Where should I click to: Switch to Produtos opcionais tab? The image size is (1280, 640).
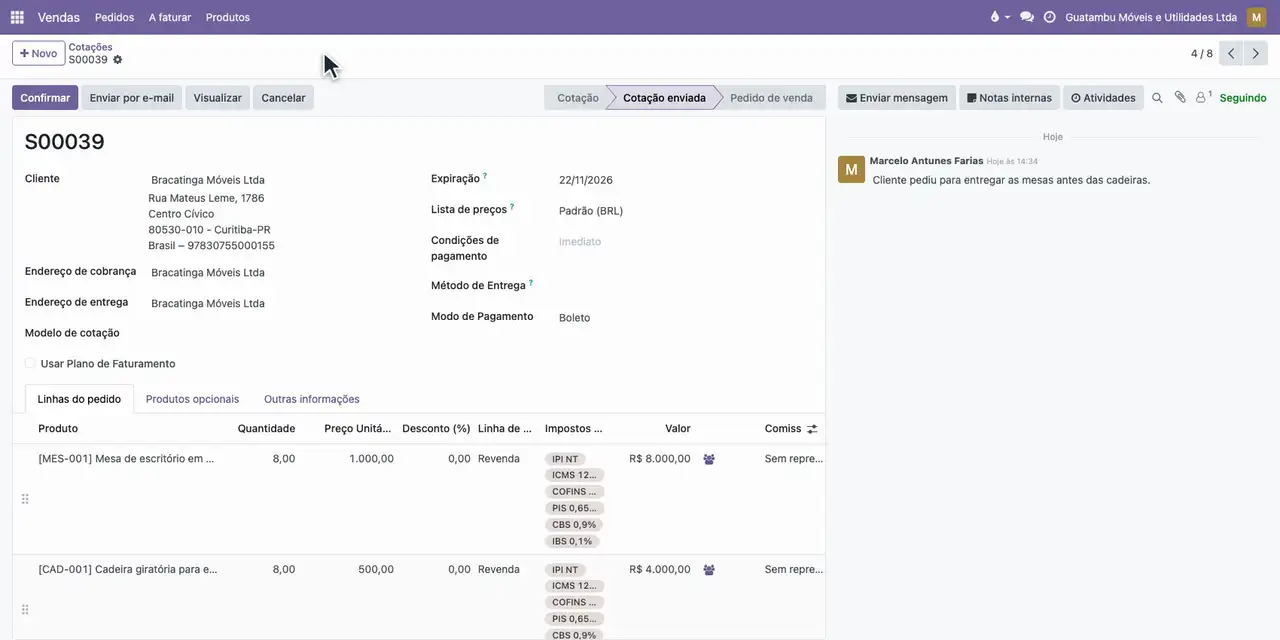[192, 399]
